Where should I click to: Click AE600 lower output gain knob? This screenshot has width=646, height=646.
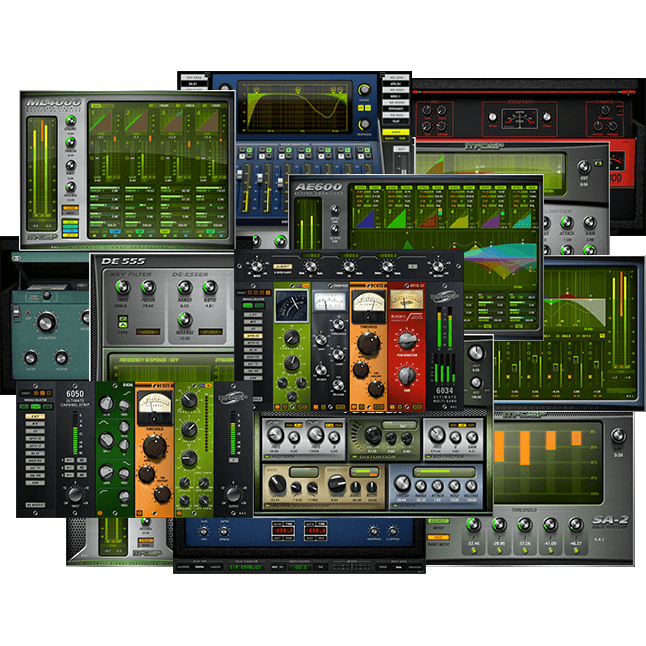coord(335,229)
